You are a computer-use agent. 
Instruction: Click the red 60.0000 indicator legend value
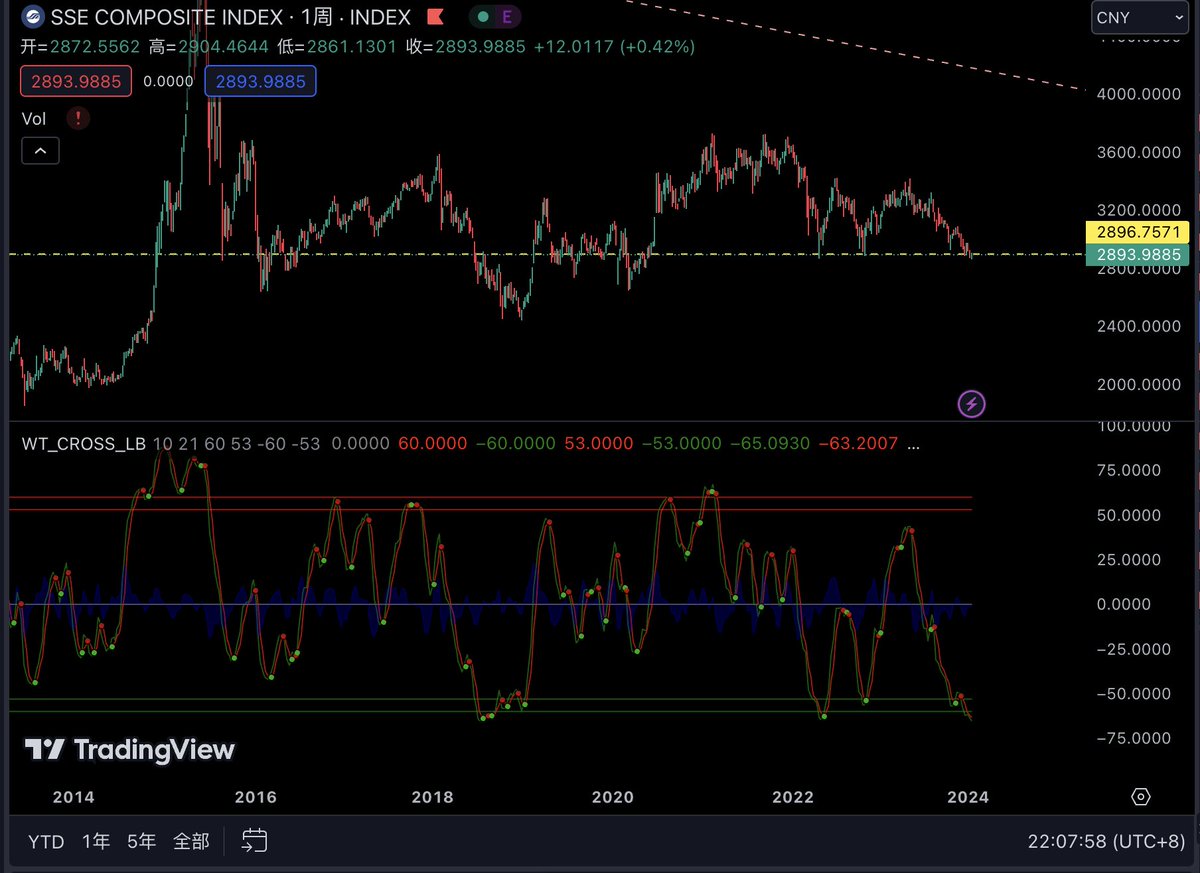pyautogui.click(x=434, y=443)
